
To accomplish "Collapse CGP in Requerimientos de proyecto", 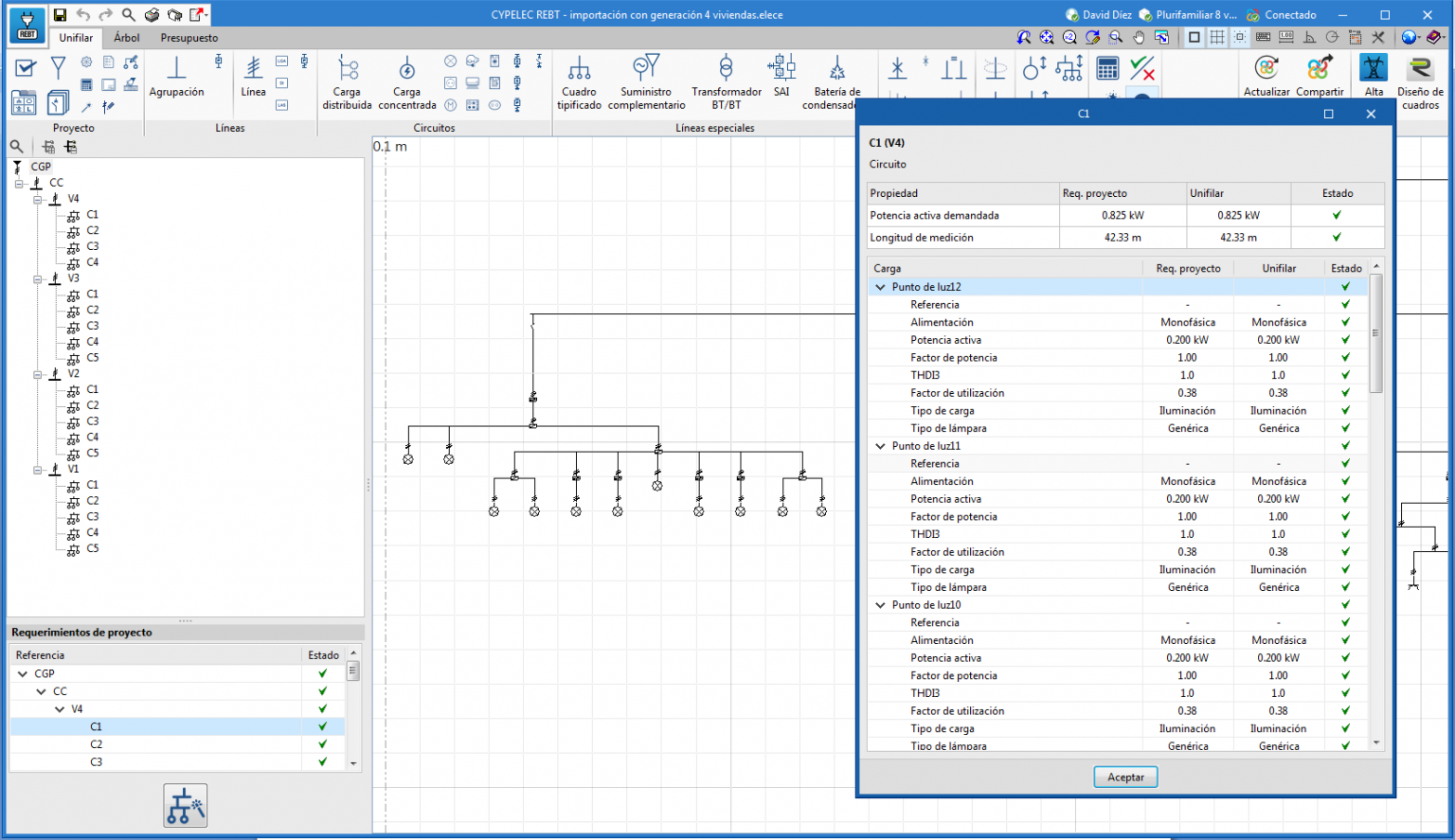I will pos(23,674).
